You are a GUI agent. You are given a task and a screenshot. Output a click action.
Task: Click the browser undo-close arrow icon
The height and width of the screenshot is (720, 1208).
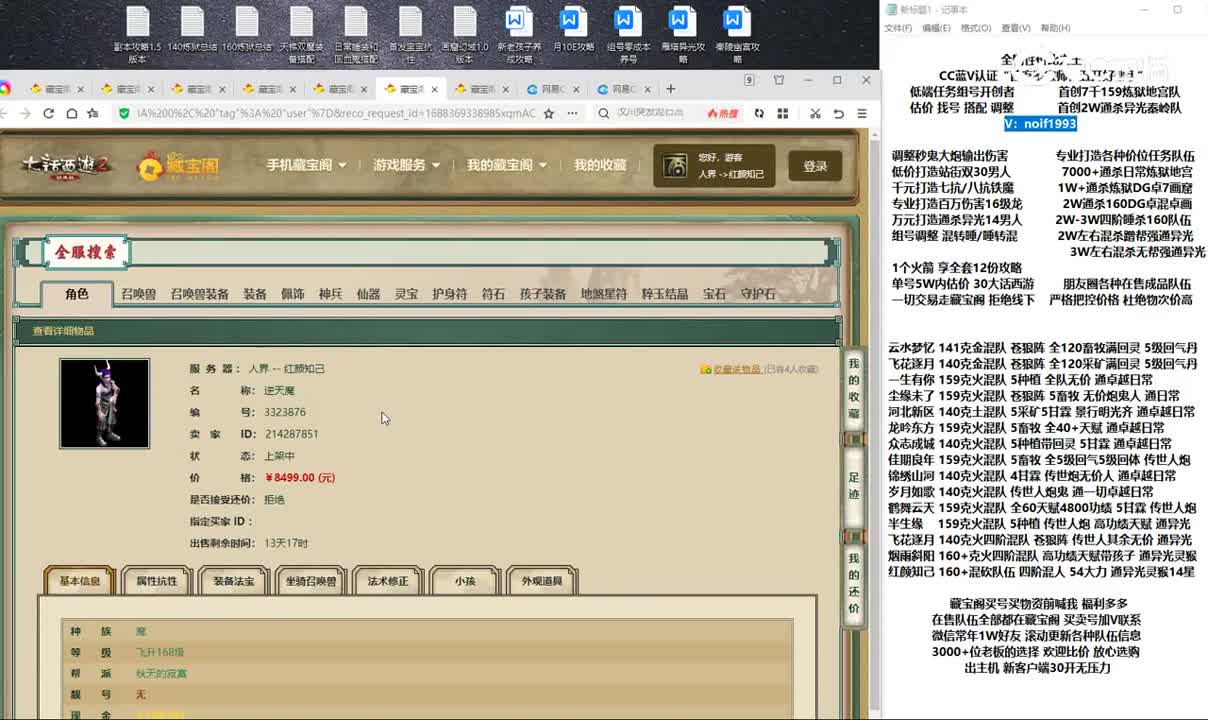coord(839,114)
